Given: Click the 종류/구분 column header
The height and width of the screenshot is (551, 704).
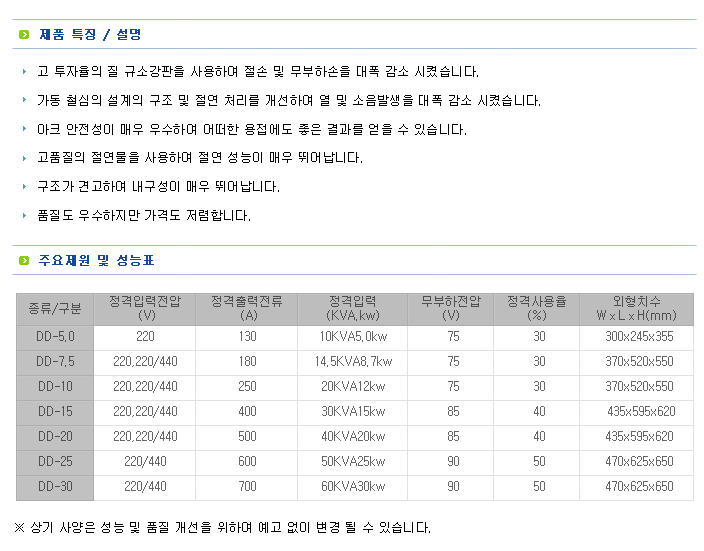Looking at the screenshot, I should pos(55,308).
